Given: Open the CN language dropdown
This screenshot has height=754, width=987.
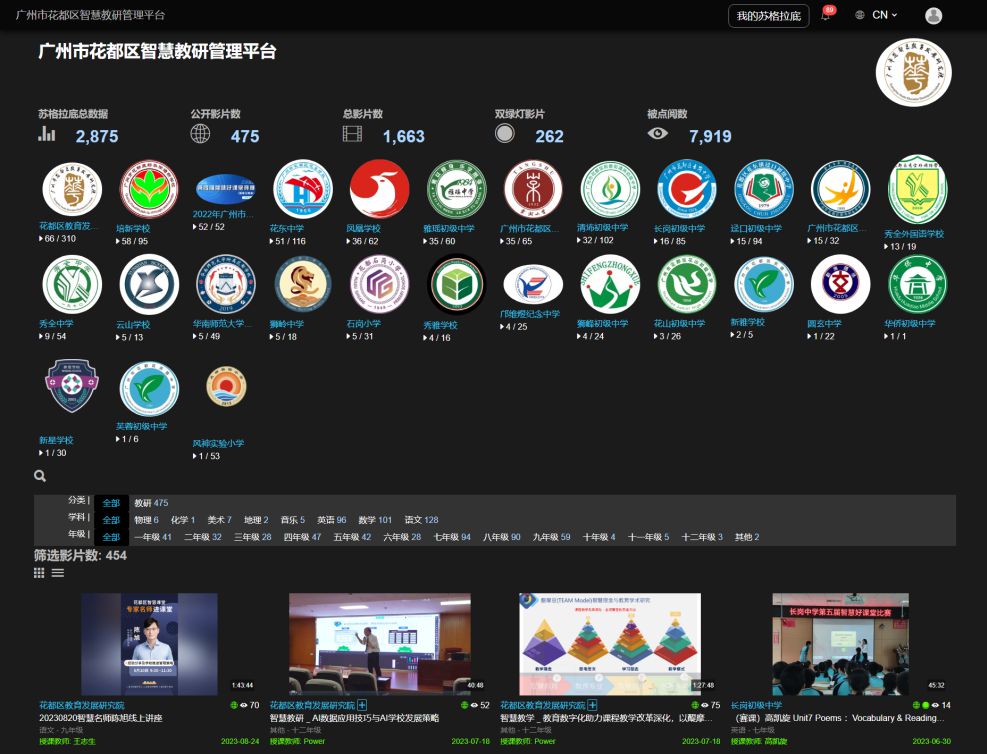Looking at the screenshot, I should pos(877,15).
